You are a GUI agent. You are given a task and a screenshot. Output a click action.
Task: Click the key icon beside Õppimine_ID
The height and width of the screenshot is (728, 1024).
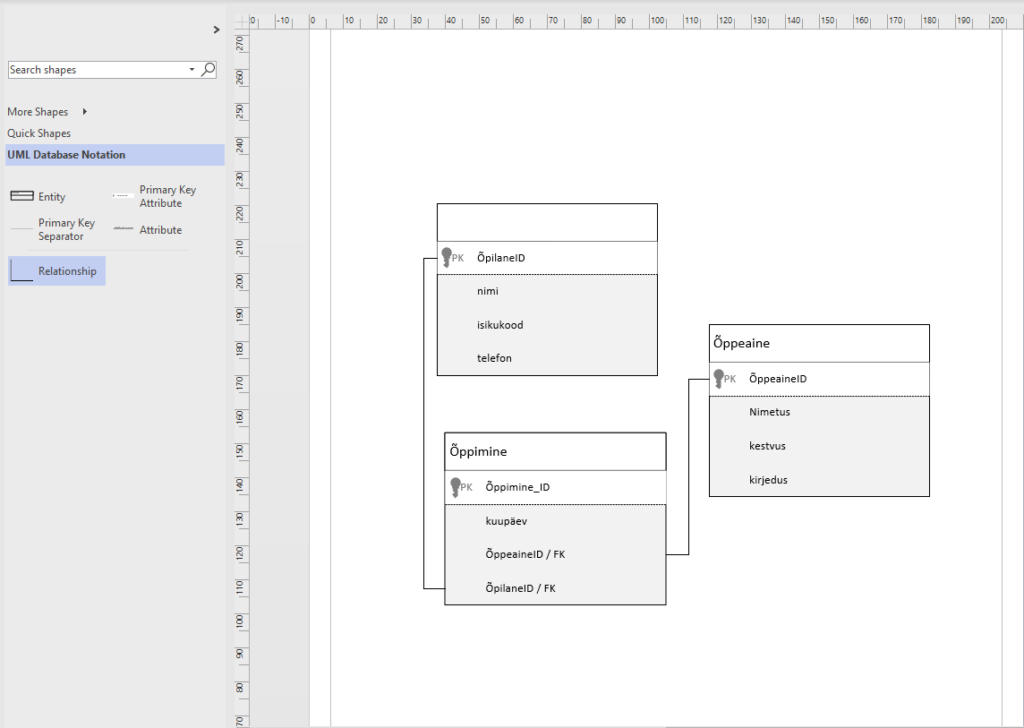coord(455,487)
